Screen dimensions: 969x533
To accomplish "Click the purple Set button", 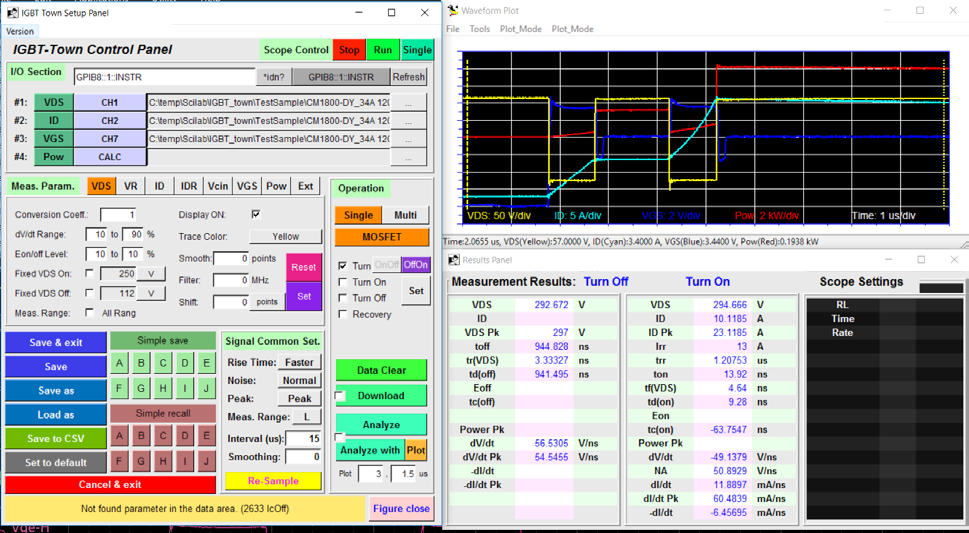I will (303, 296).
